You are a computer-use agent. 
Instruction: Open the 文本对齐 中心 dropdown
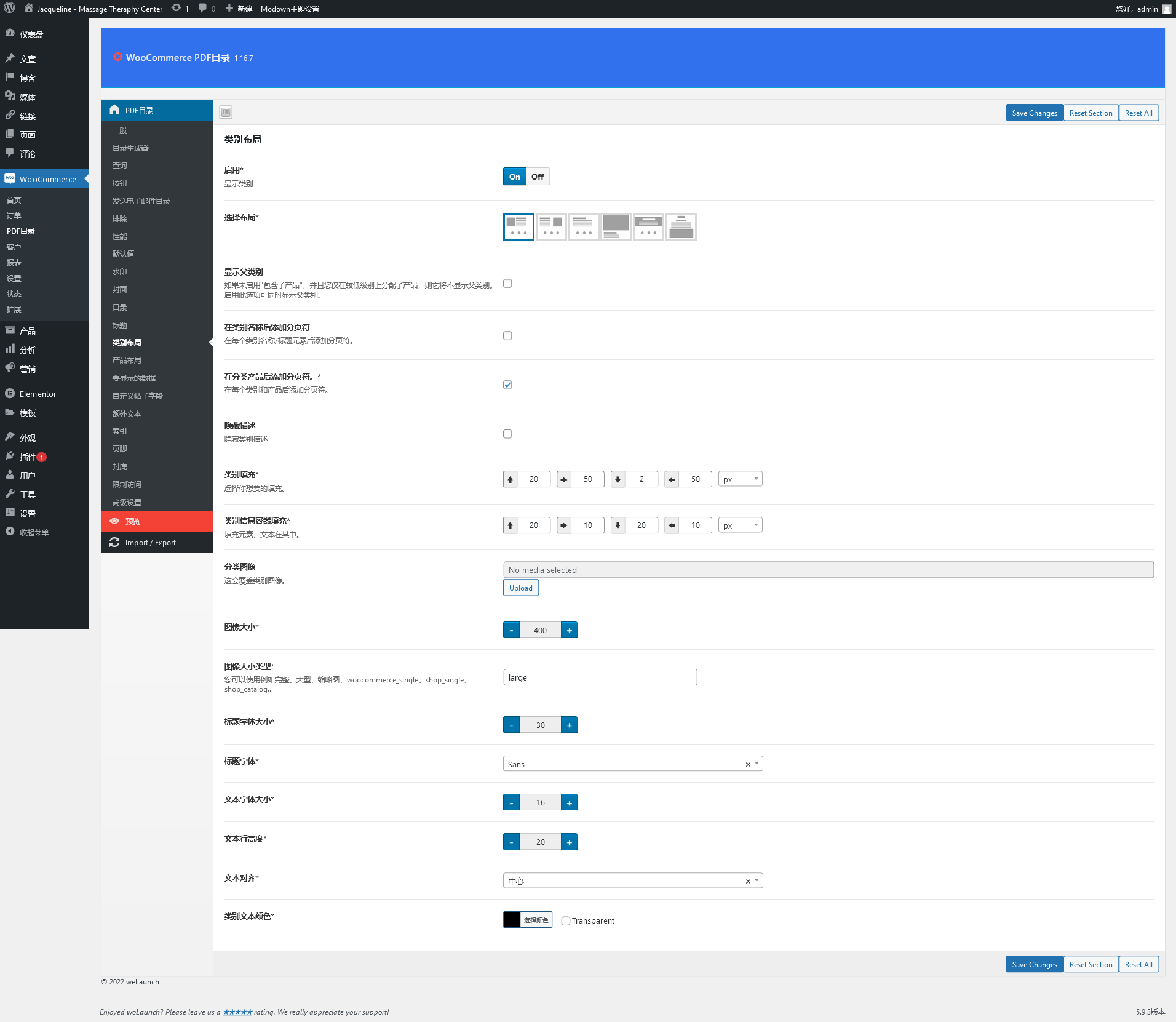pos(633,881)
